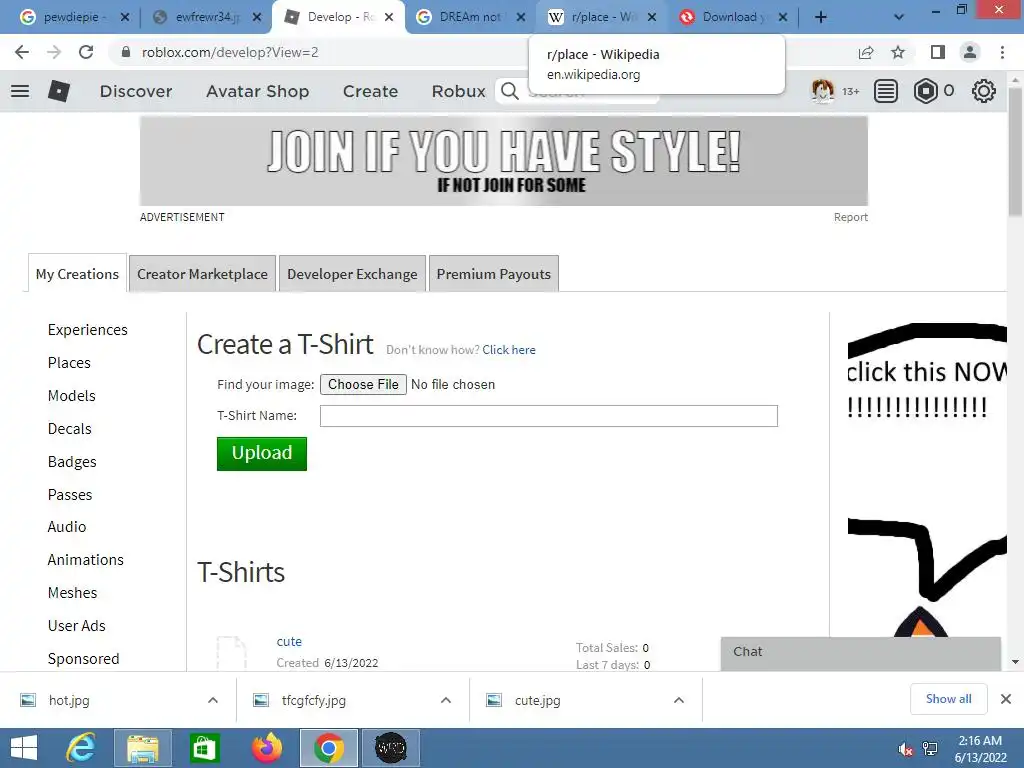Open Create in the Roblox nav
This screenshot has width=1024, height=768.
coord(370,91)
